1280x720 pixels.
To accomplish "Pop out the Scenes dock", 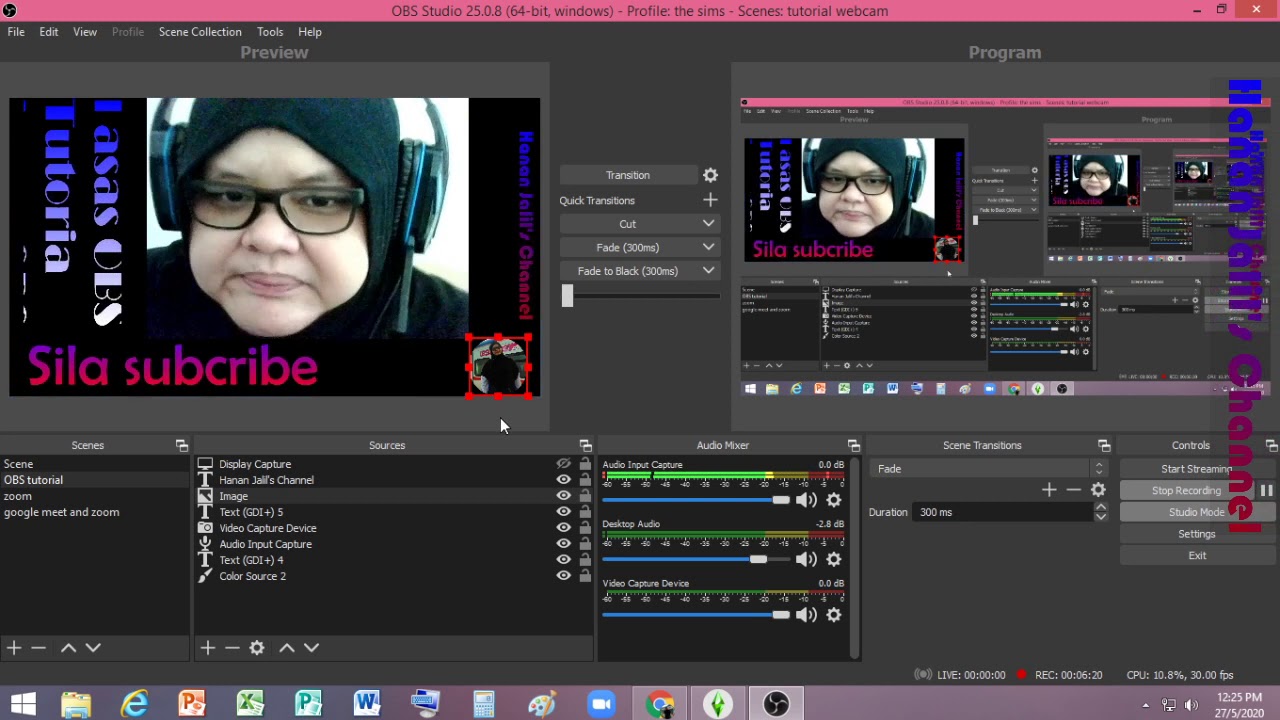I will click(x=182, y=445).
